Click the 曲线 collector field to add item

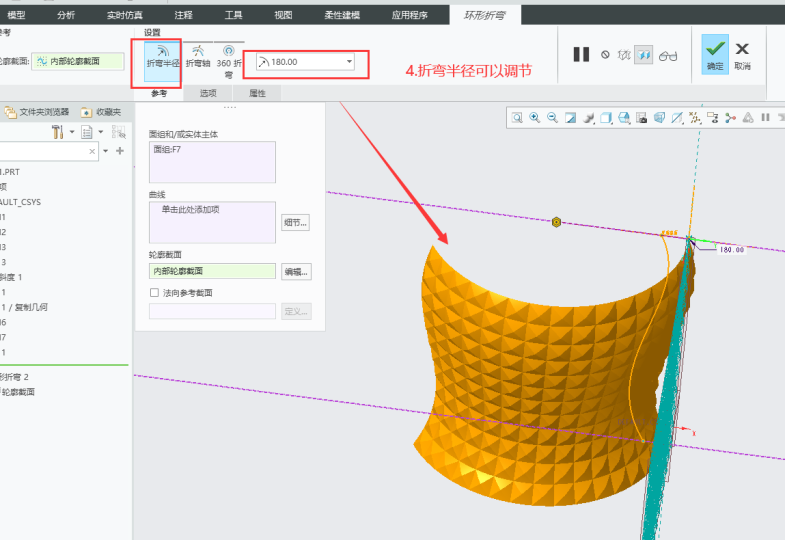(x=211, y=222)
